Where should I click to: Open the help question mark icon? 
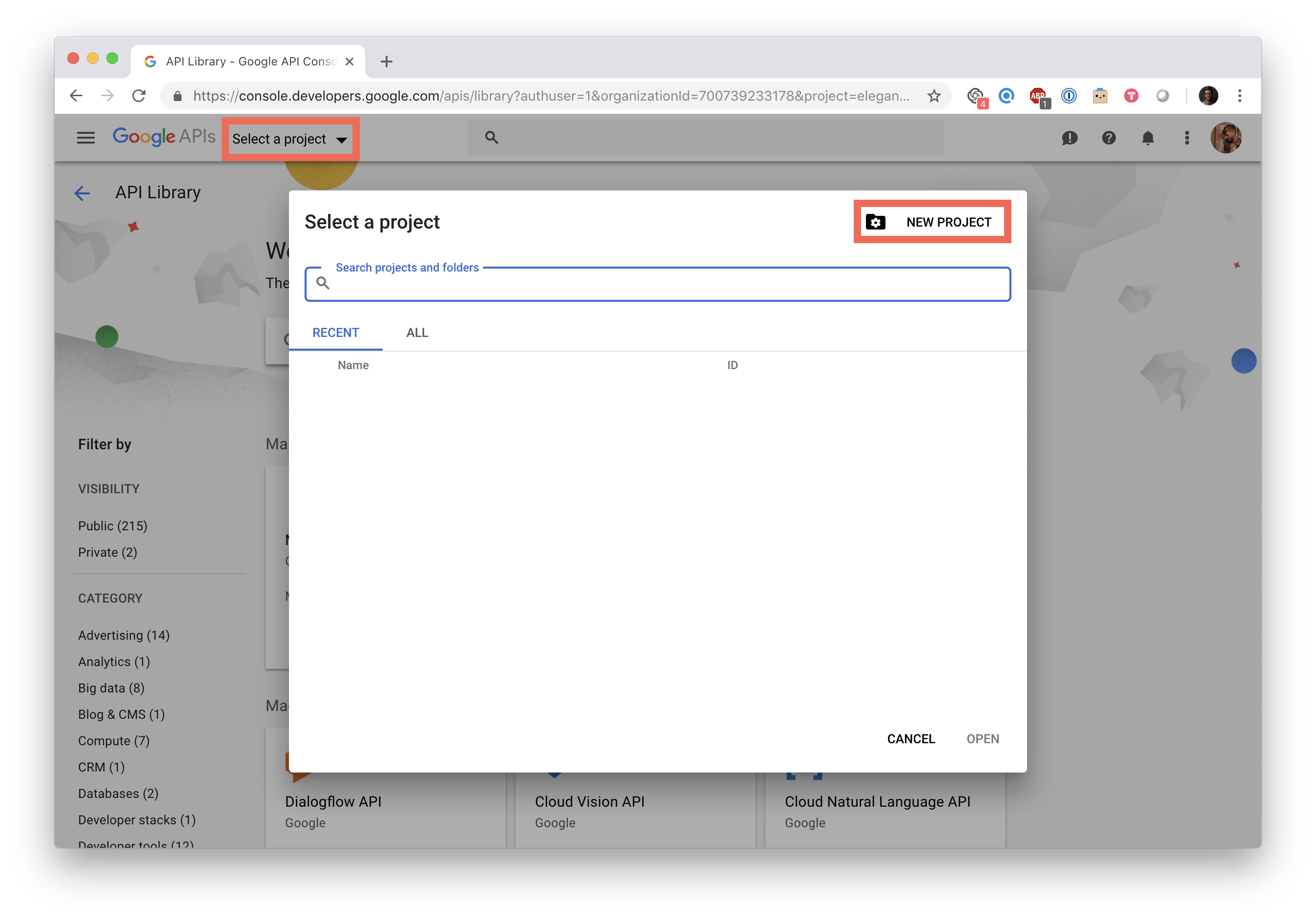pyautogui.click(x=1109, y=138)
